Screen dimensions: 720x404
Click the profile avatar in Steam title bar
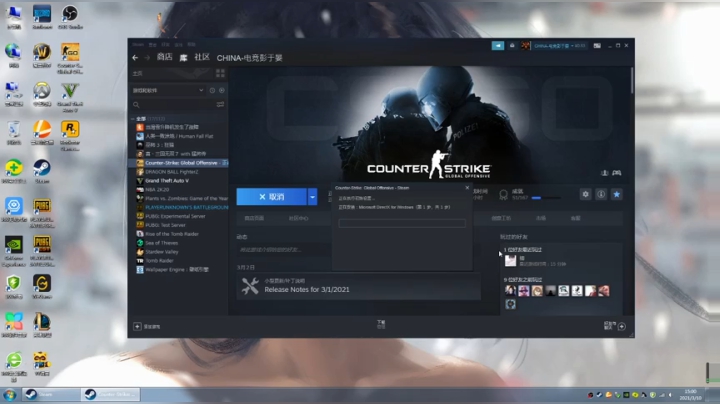[526, 45]
